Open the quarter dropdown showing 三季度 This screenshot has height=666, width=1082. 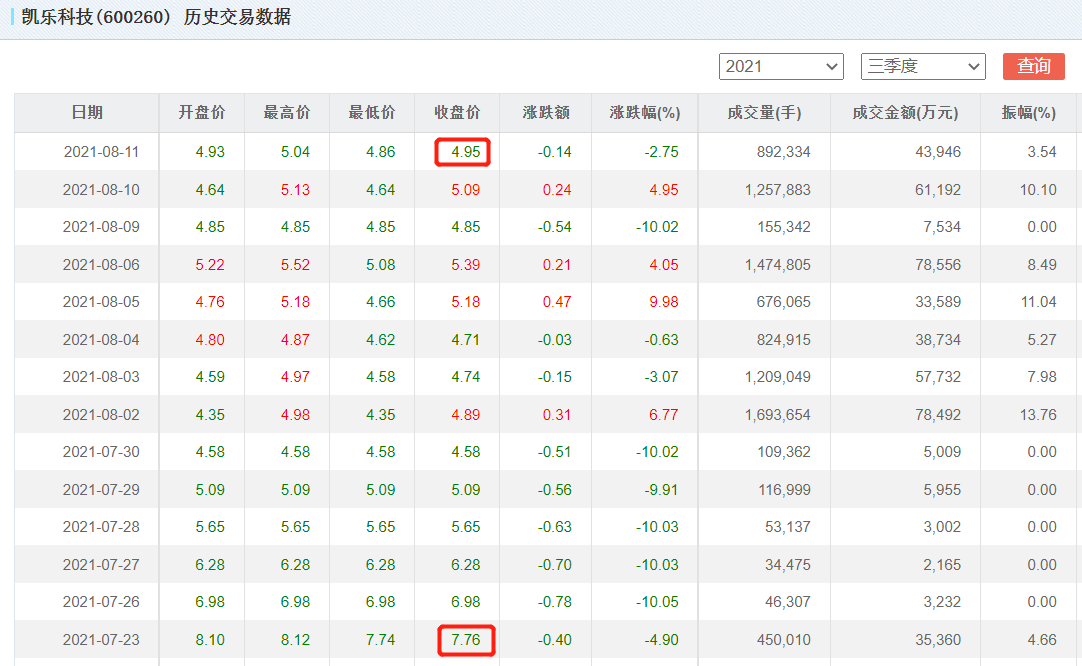click(x=923, y=66)
